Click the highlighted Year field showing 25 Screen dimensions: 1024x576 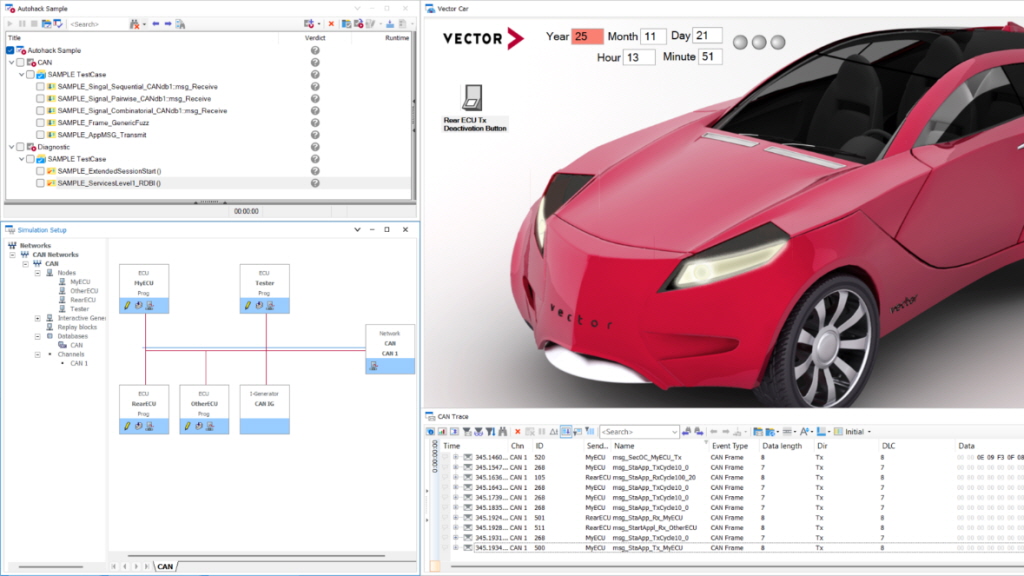(587, 37)
